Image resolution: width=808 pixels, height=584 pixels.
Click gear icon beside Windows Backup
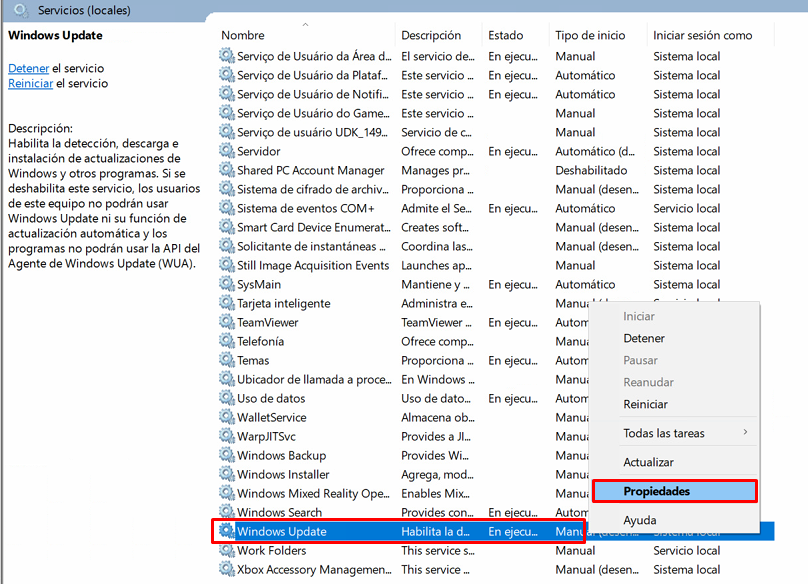point(227,455)
